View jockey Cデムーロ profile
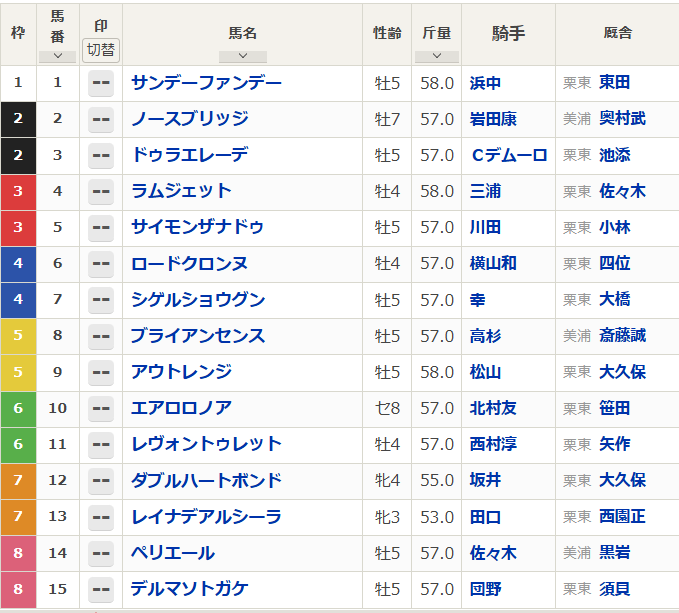 click(509, 155)
